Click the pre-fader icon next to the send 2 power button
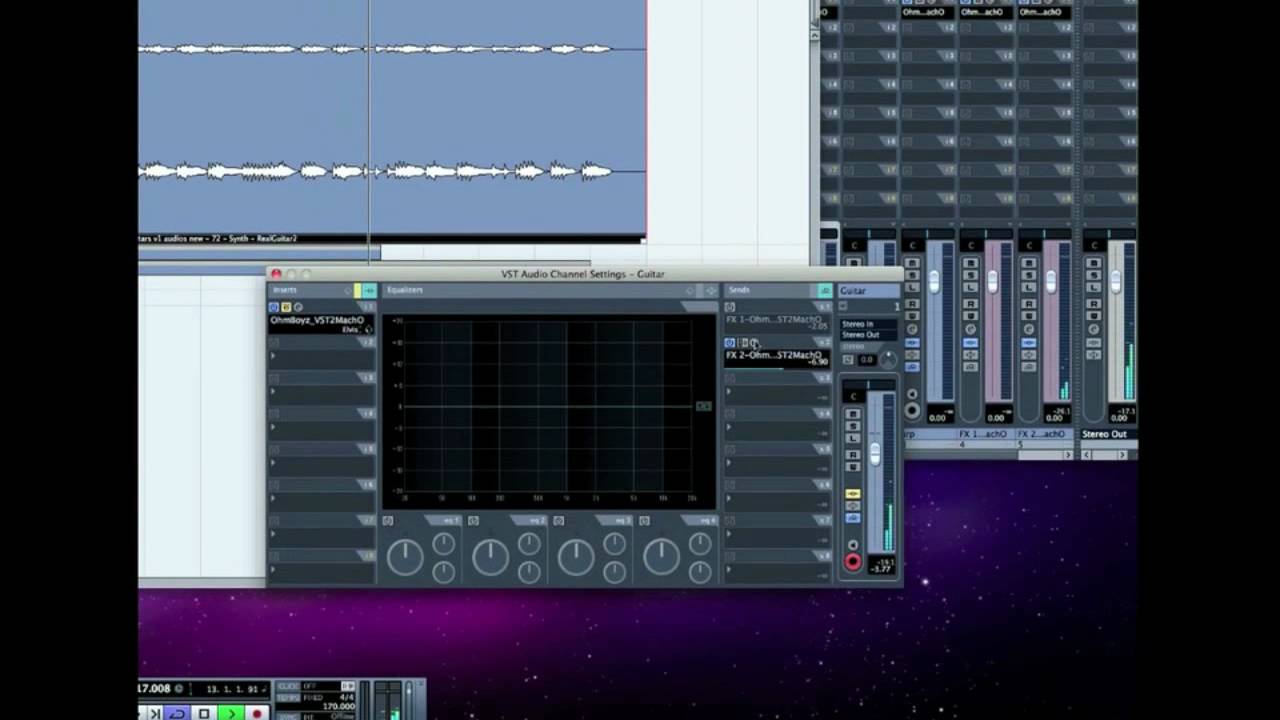 [742, 343]
